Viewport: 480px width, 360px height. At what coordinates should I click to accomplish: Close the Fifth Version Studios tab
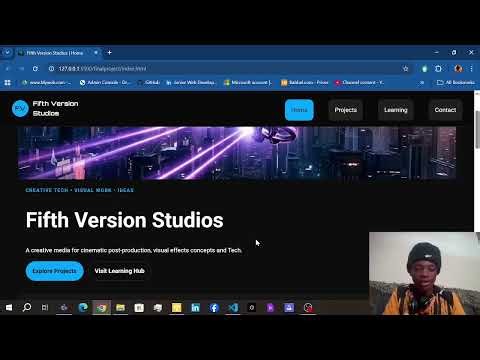tap(96, 53)
